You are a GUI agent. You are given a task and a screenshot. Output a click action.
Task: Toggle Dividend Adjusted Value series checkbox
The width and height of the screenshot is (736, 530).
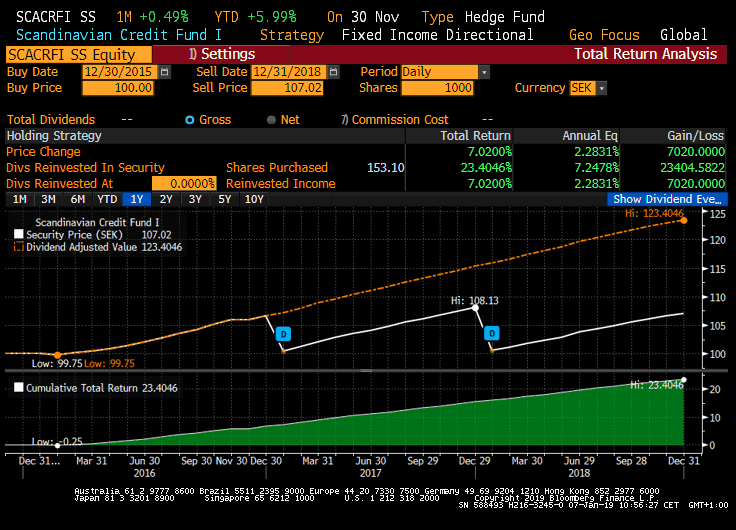pos(19,246)
